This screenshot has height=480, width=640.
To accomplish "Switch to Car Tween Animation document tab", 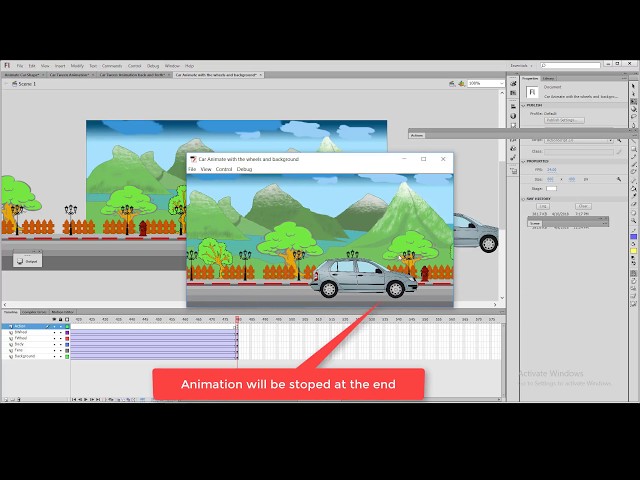I will tap(69, 75).
